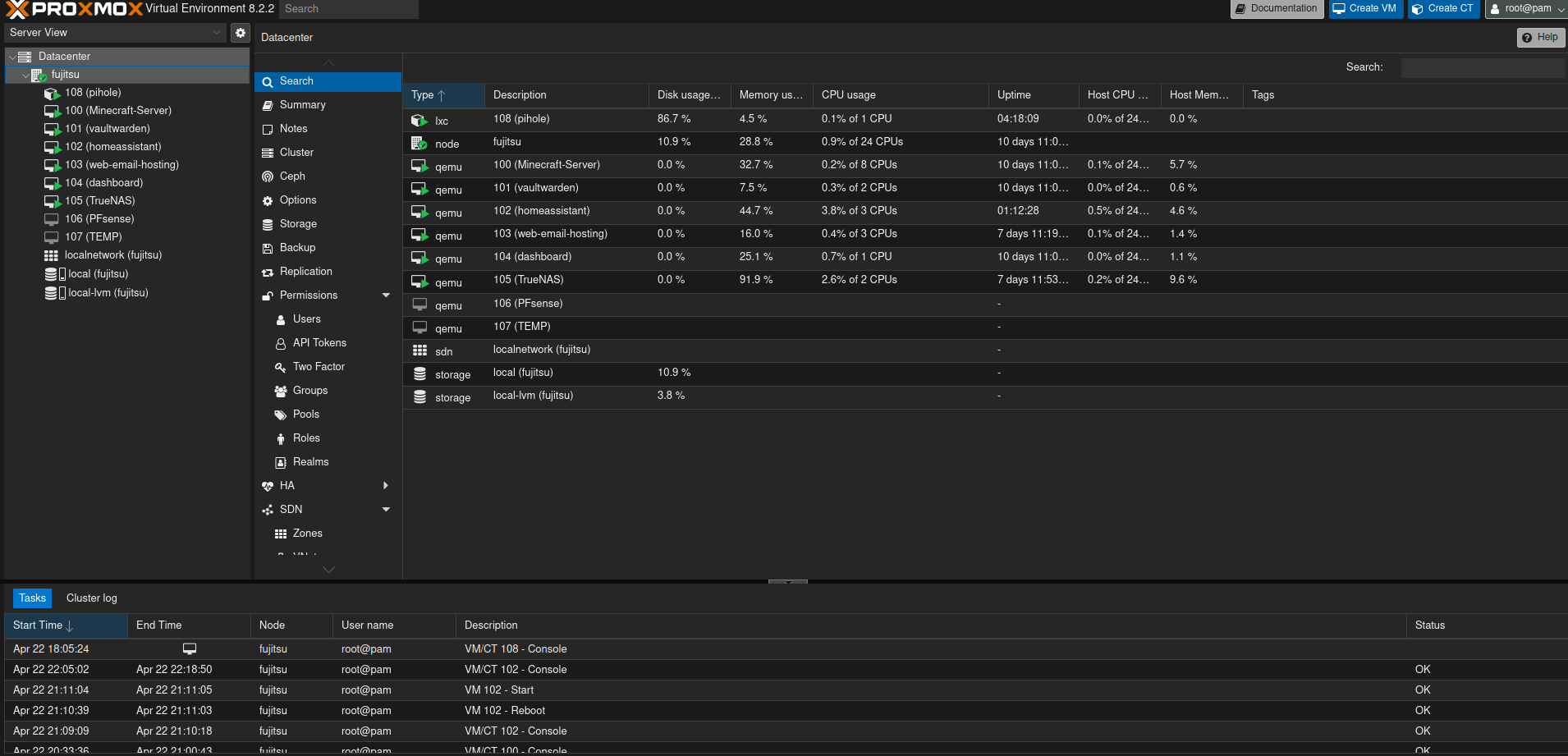Click the localnetwork (fujitsu) SDN grid icon in tree
Image resolution: width=1568 pixels, height=756 pixels.
pos(51,255)
